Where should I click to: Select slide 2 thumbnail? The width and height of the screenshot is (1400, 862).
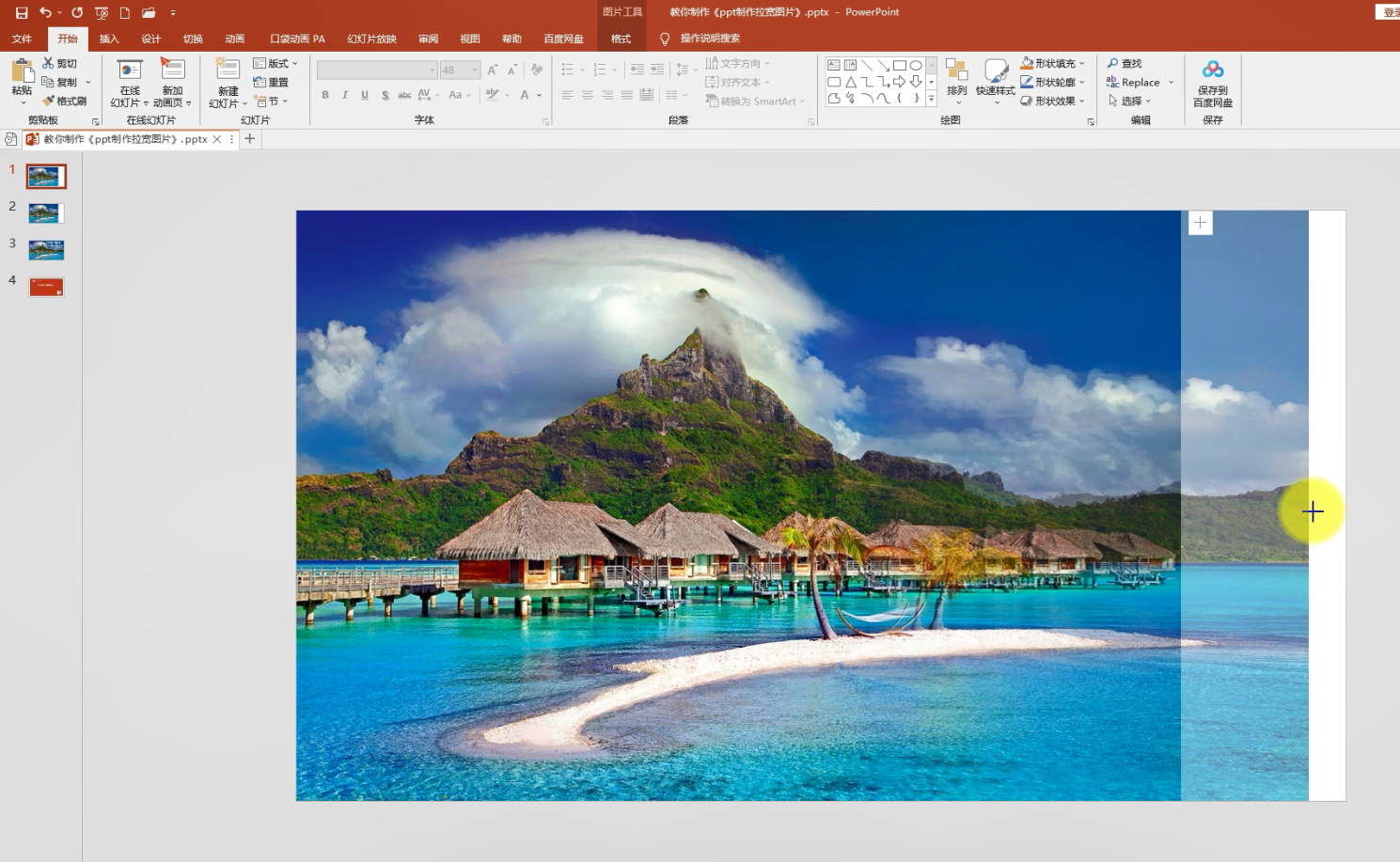coord(45,213)
